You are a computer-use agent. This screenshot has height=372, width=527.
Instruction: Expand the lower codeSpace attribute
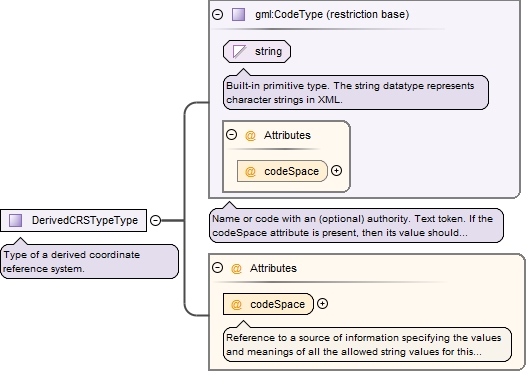(322, 304)
